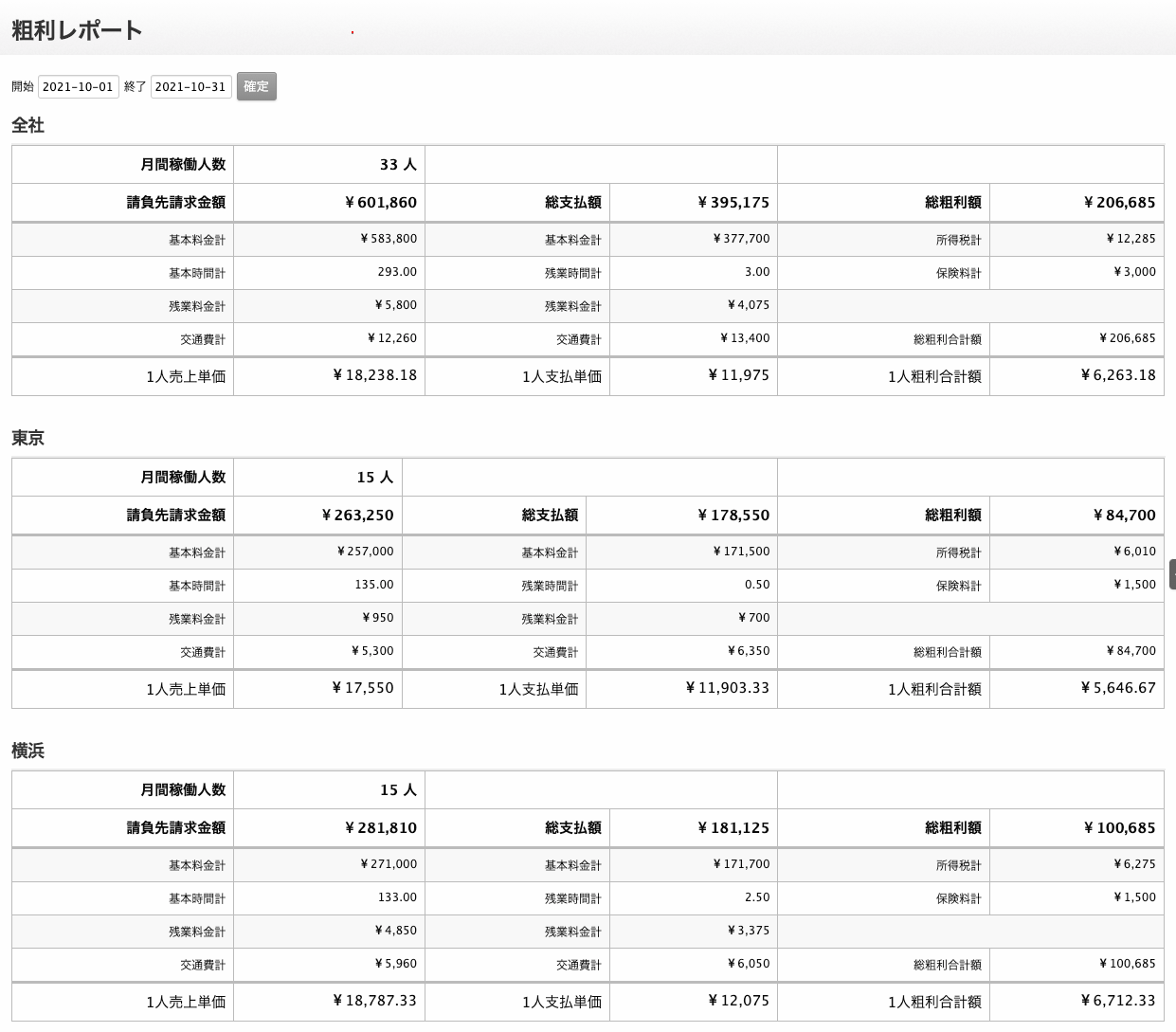
Task: Click the 横浜 section heading
Action: (x=27, y=751)
